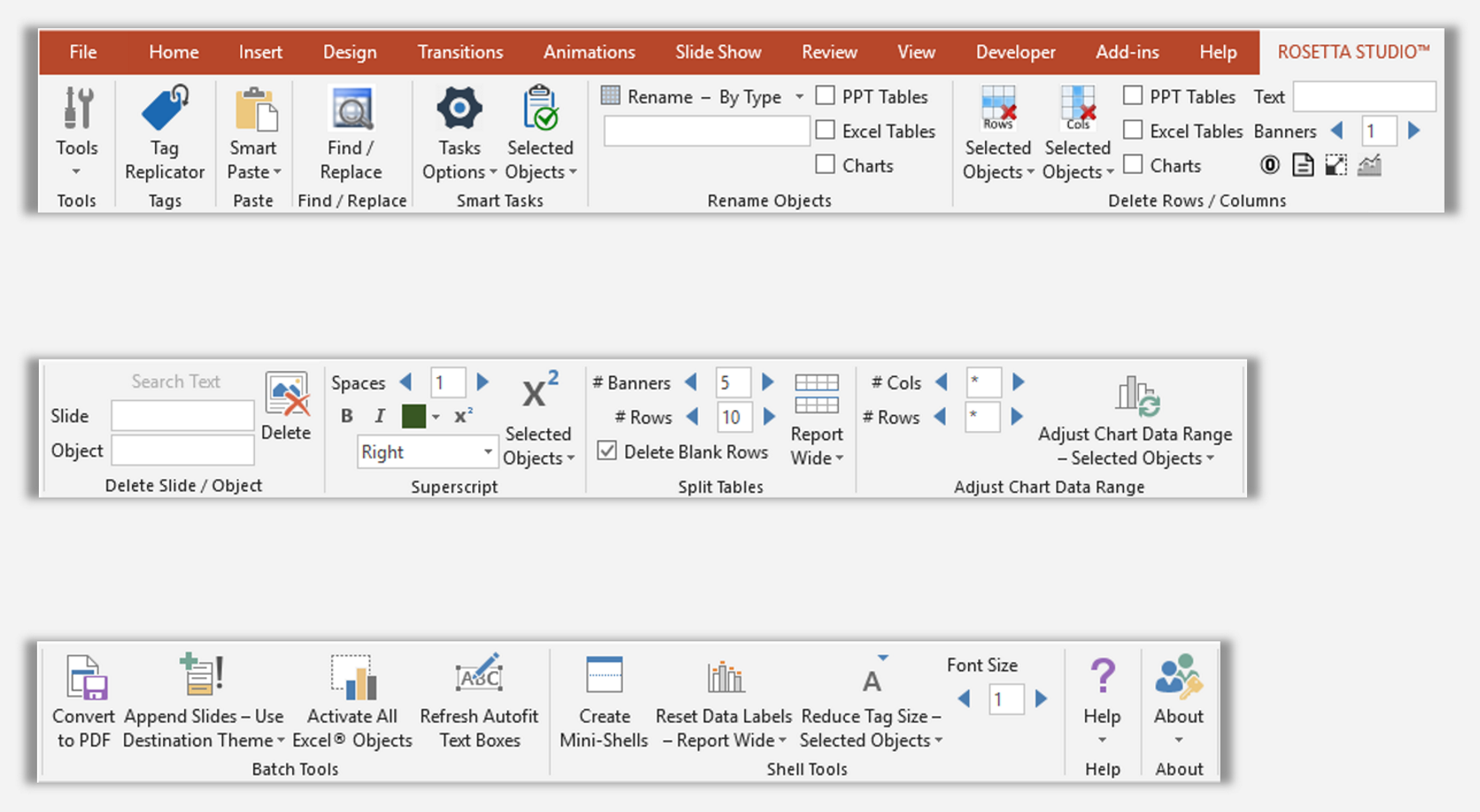Click the Slide search text field
This screenshot has height=812, width=1480.
(x=182, y=415)
